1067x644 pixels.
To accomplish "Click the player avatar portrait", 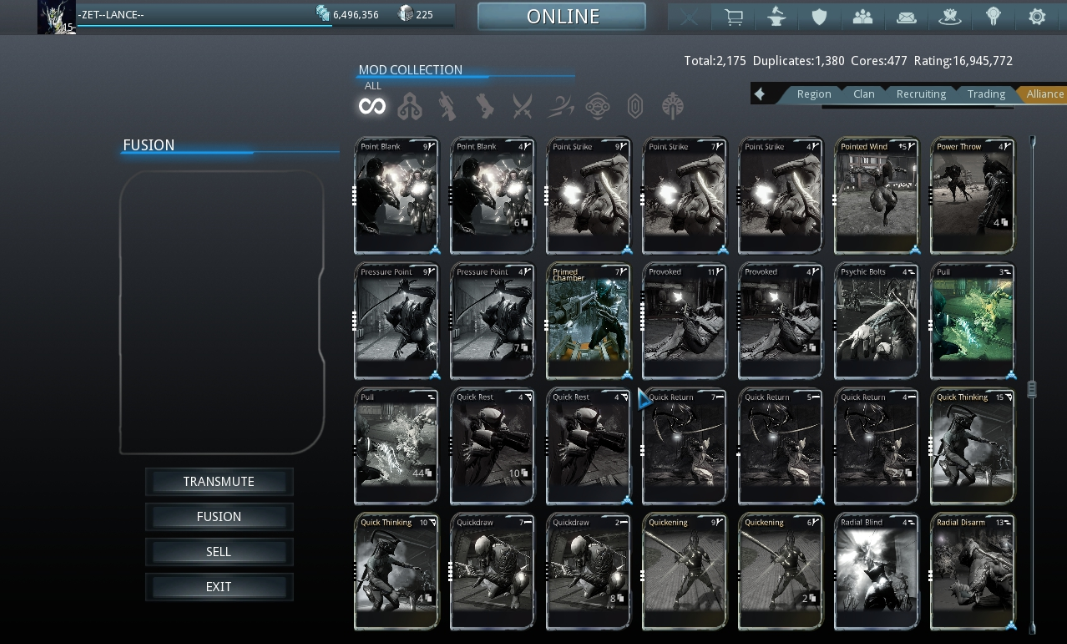I will [x=56, y=17].
